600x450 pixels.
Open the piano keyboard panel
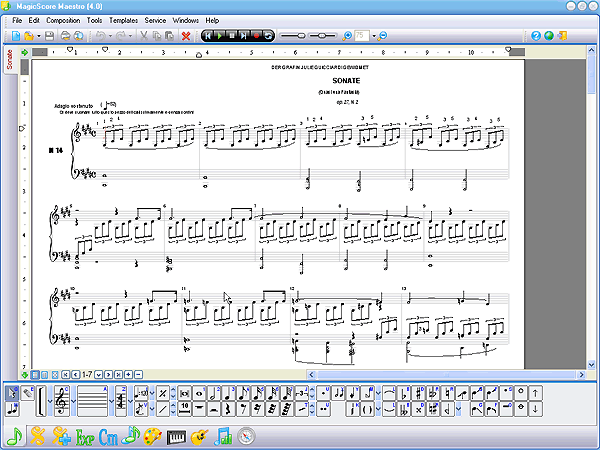(176, 436)
